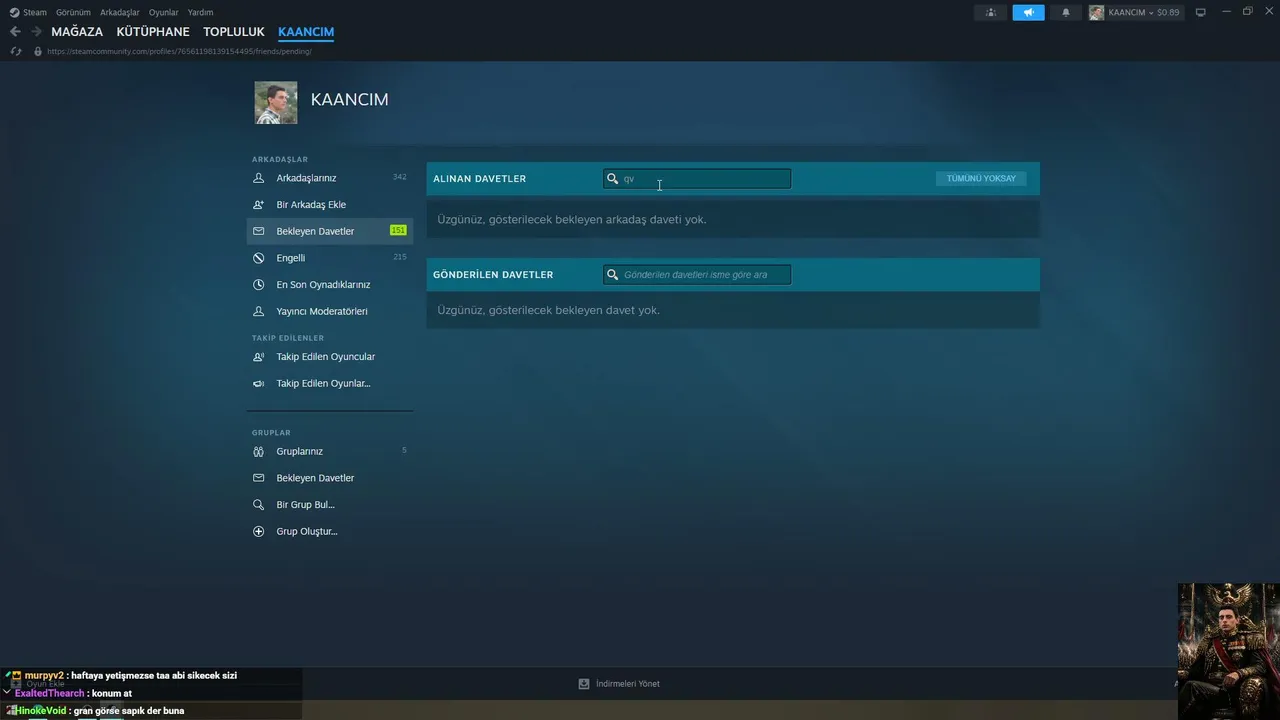Click the magnifier in Gönderilen Davetler search
The width and height of the screenshot is (1280, 720).
pos(613,274)
